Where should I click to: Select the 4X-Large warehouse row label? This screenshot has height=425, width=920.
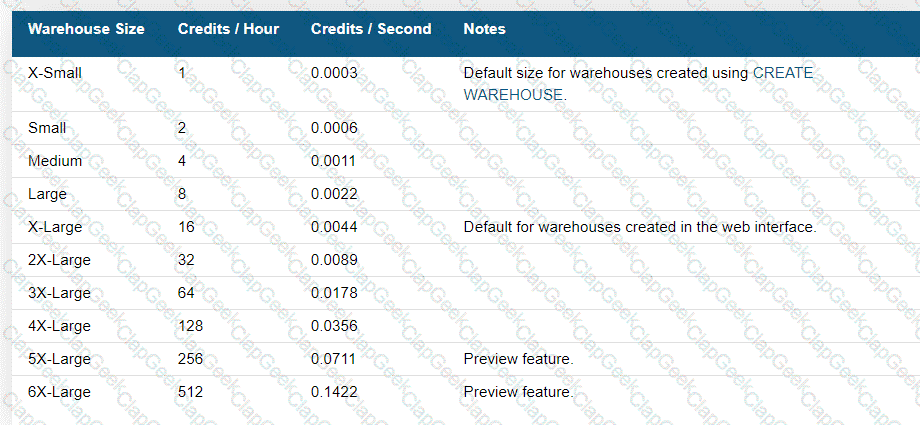click(x=59, y=326)
